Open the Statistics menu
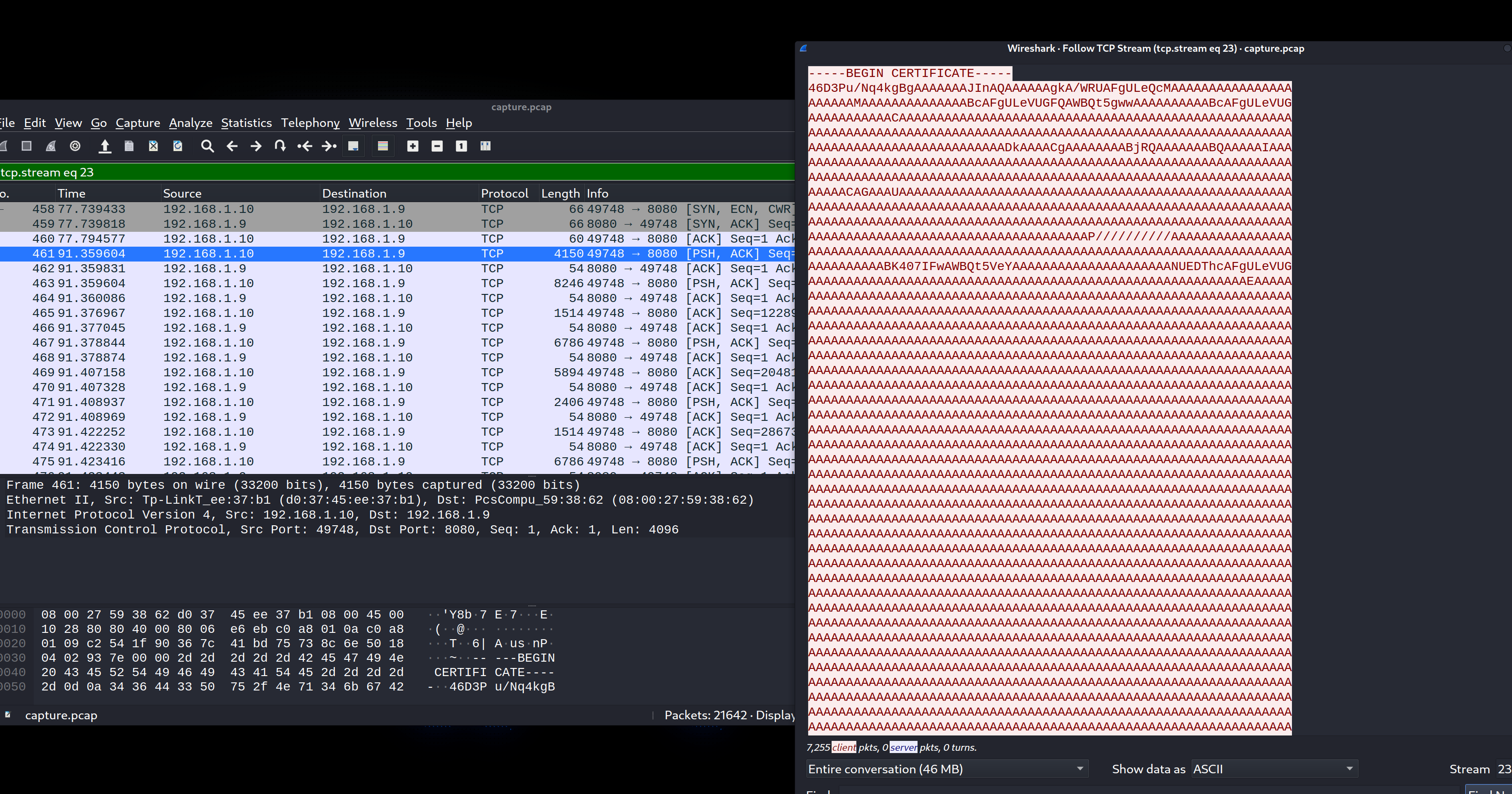This screenshot has width=1512, height=794. tap(246, 123)
